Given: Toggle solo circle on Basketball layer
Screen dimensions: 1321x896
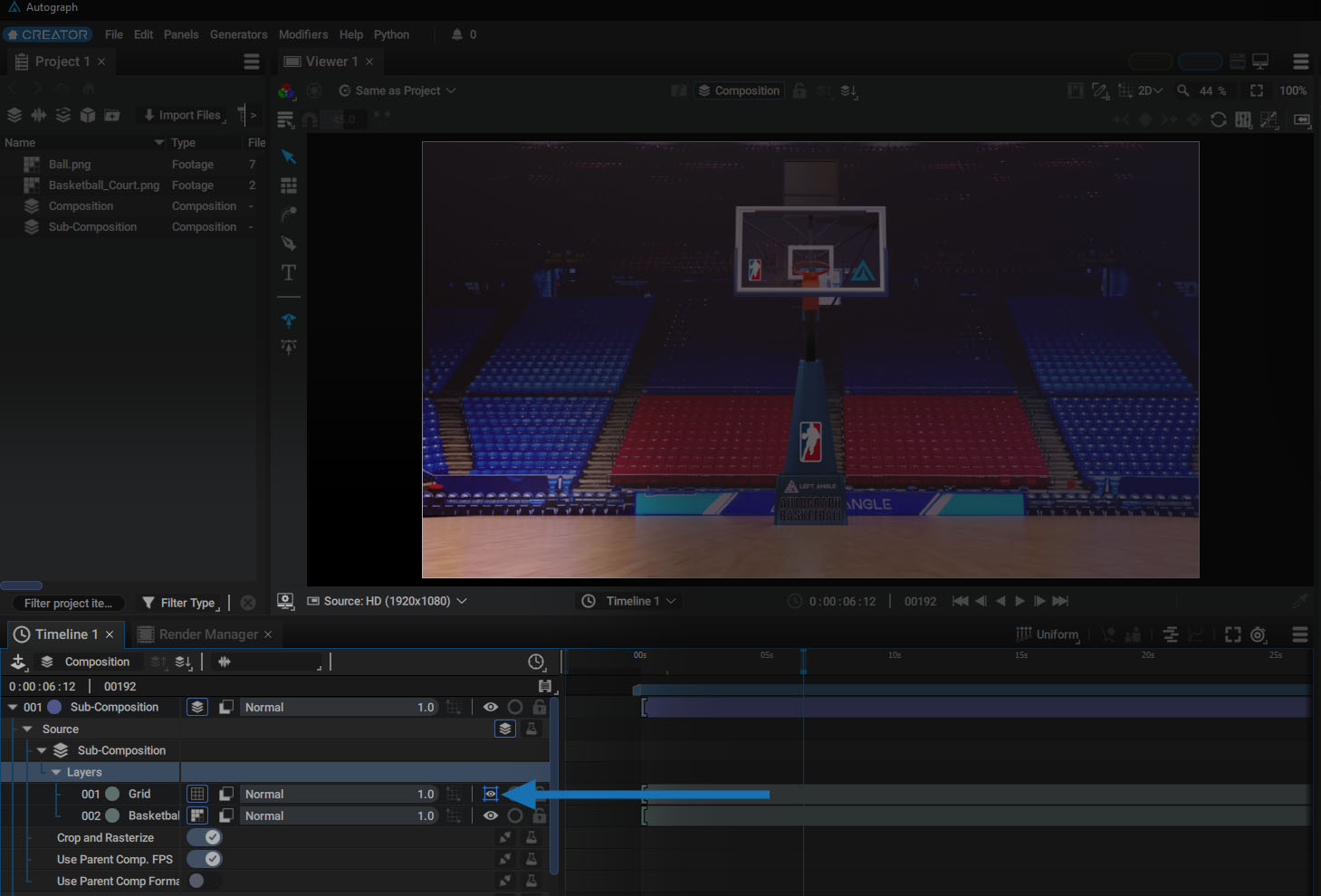Looking at the screenshot, I should coord(515,815).
